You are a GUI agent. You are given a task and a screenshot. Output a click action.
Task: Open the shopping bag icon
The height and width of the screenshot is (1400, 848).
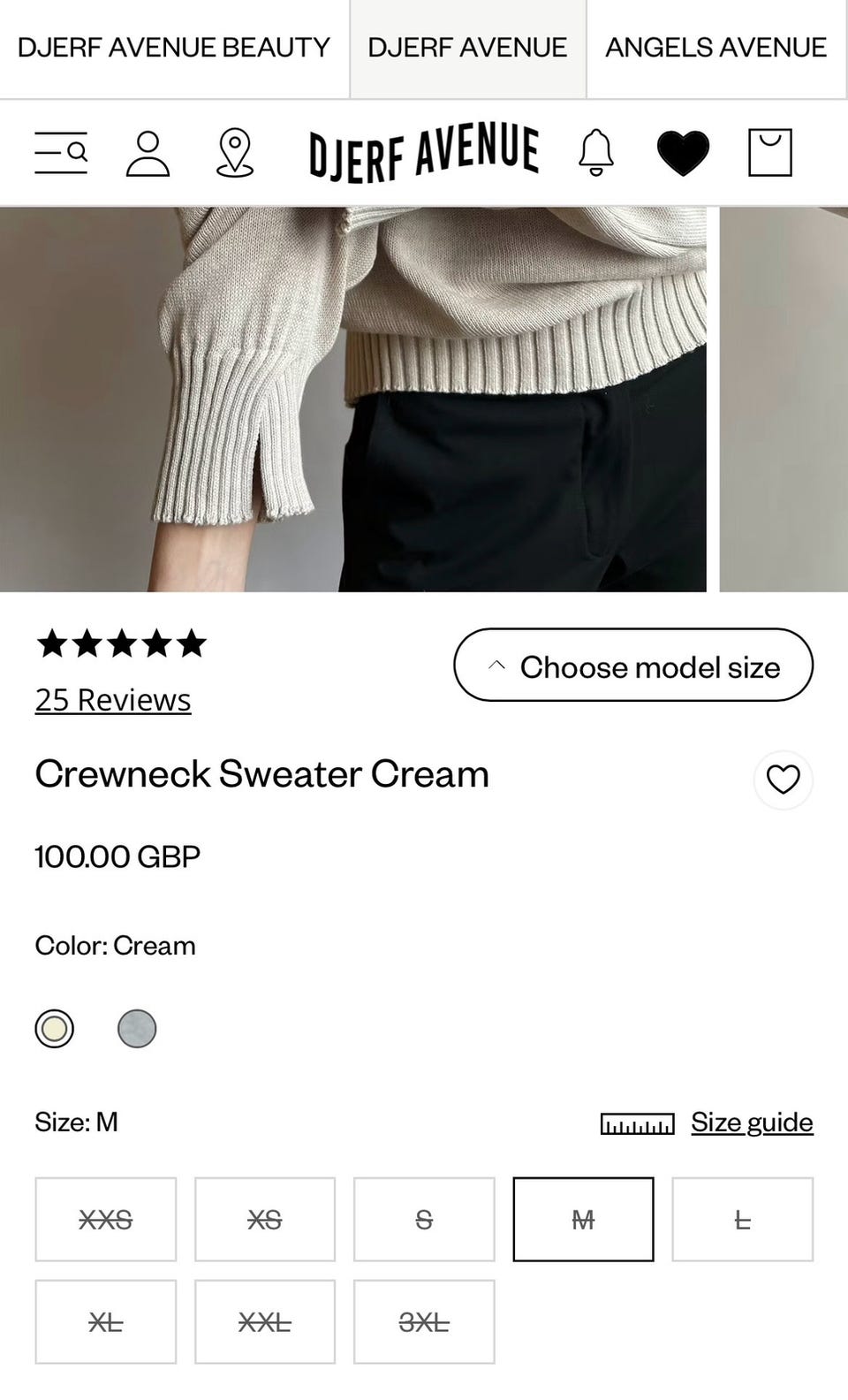(770, 153)
